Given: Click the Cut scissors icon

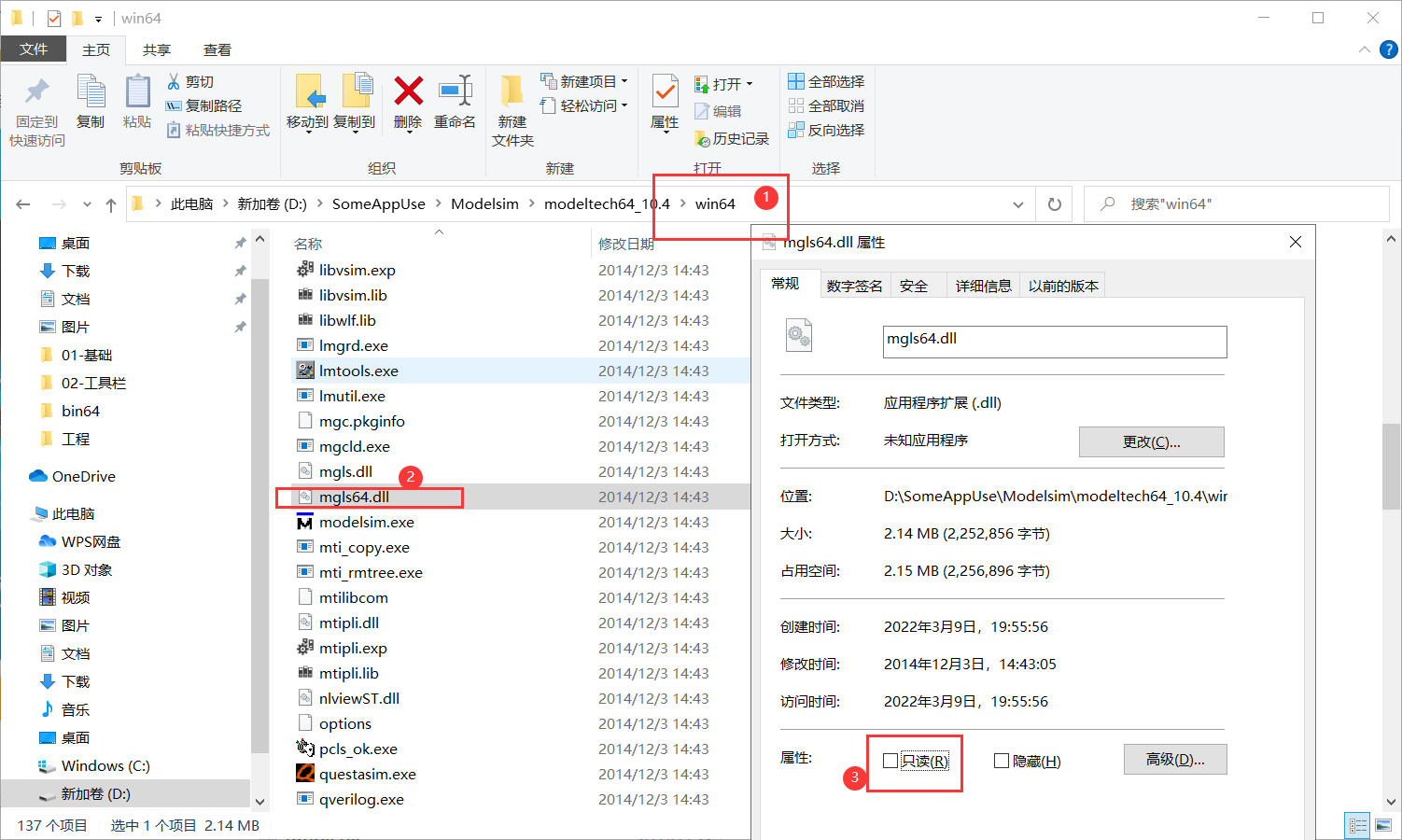Looking at the screenshot, I should coord(174,82).
